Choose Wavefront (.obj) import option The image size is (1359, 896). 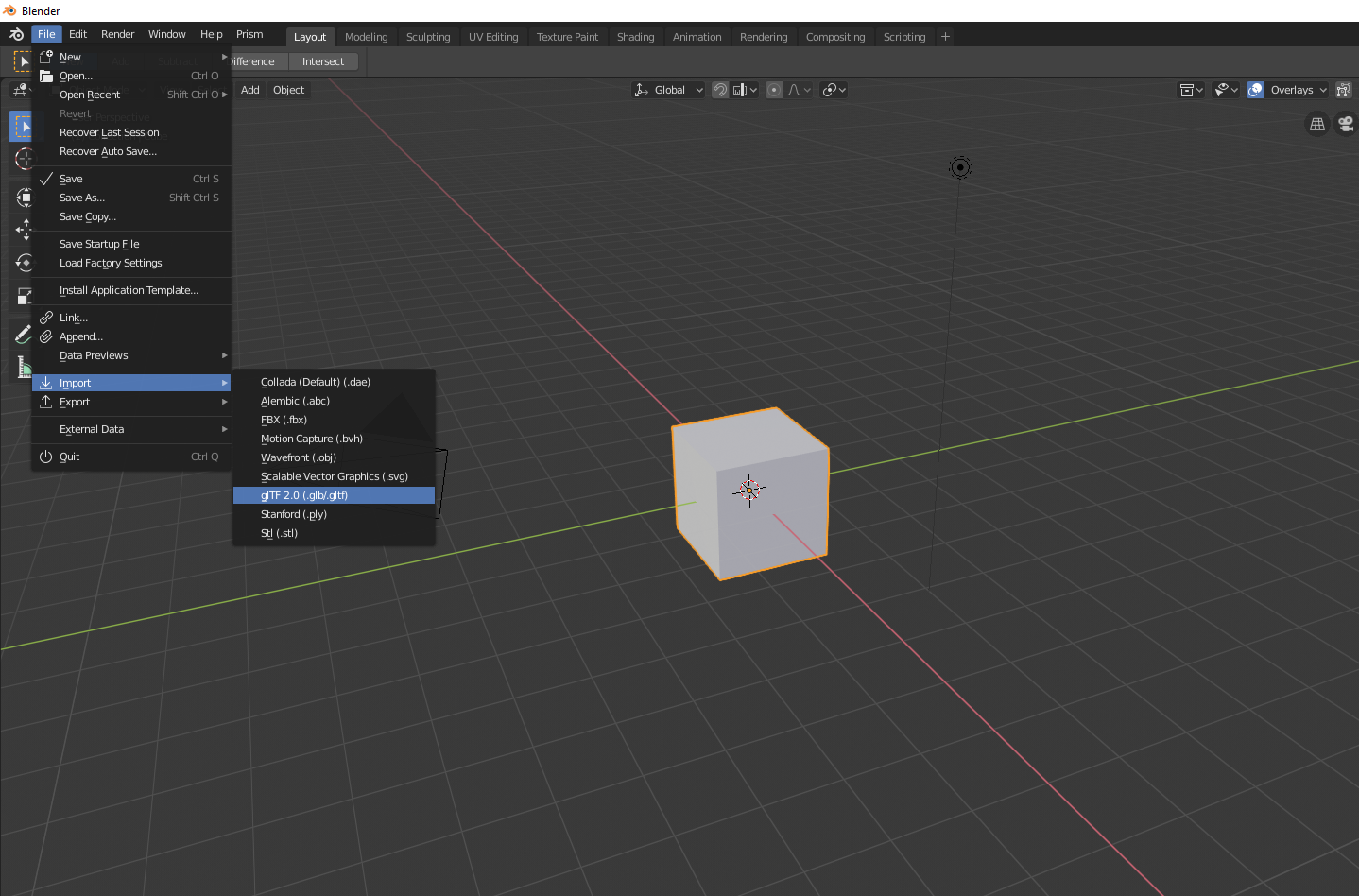(334, 457)
